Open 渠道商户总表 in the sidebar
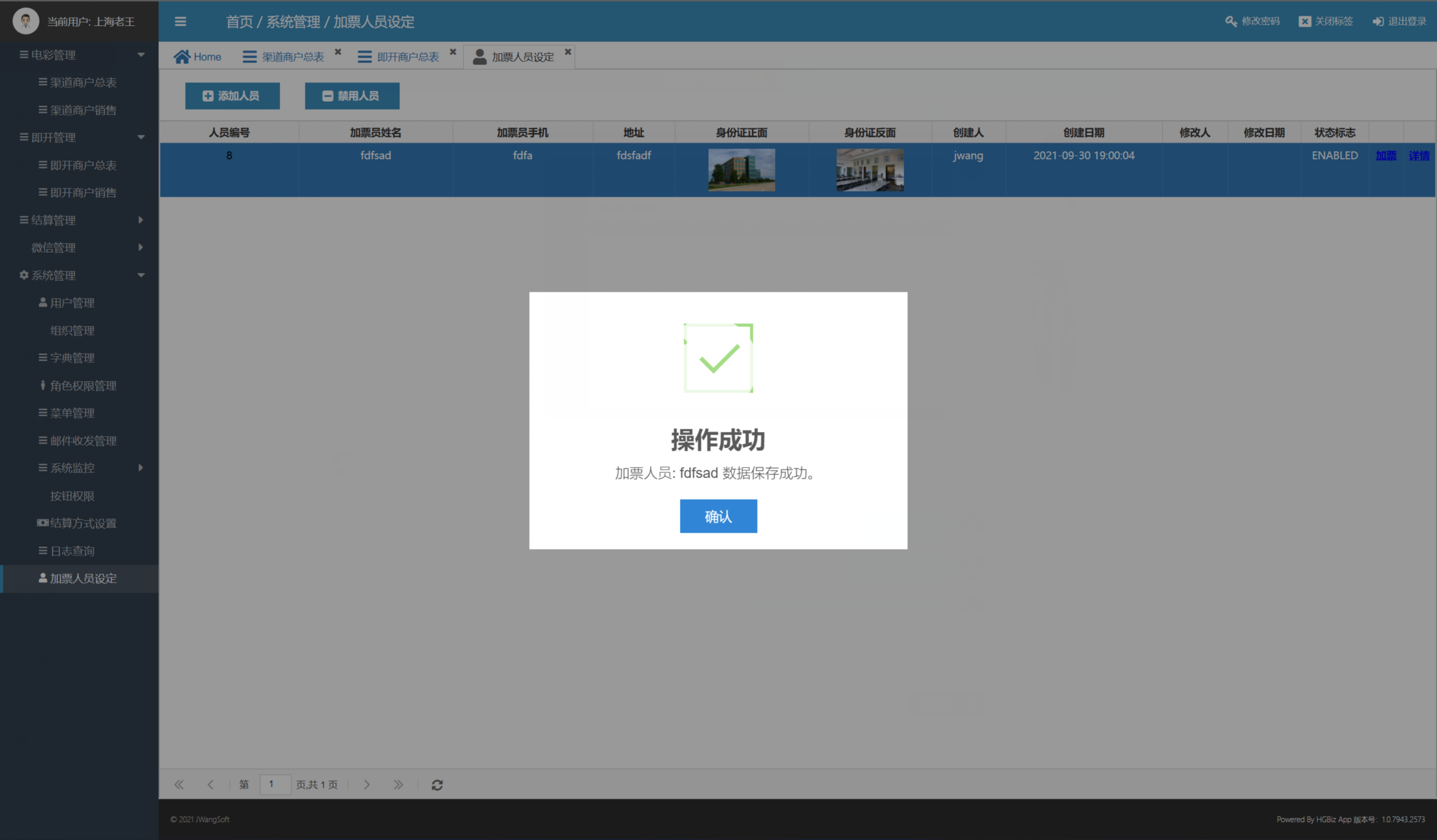Viewport: 1437px width, 840px height. click(80, 82)
